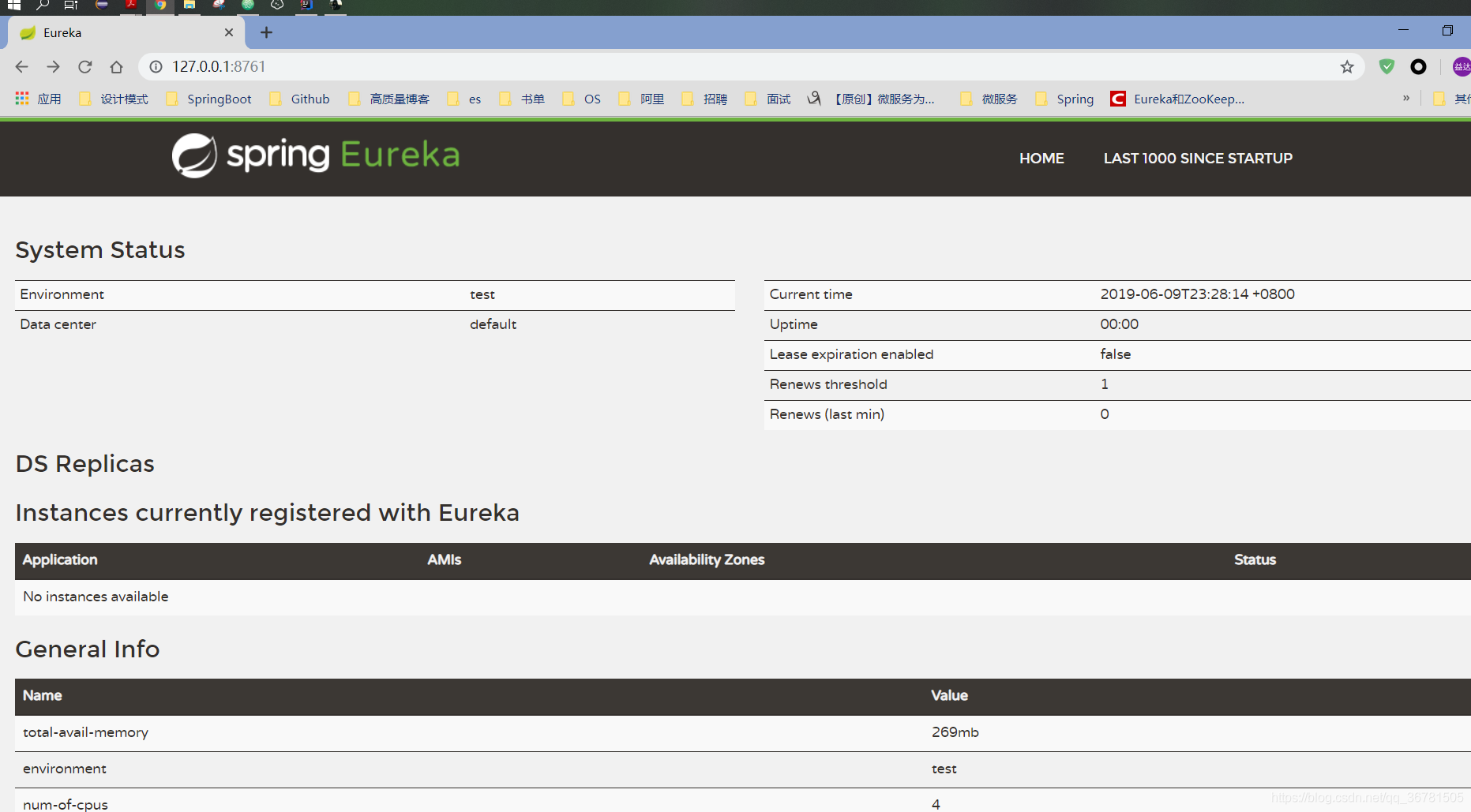Screen dimensions: 1471x812
Task: Open the 【原创】微服务为... bookmark
Action: point(871,99)
